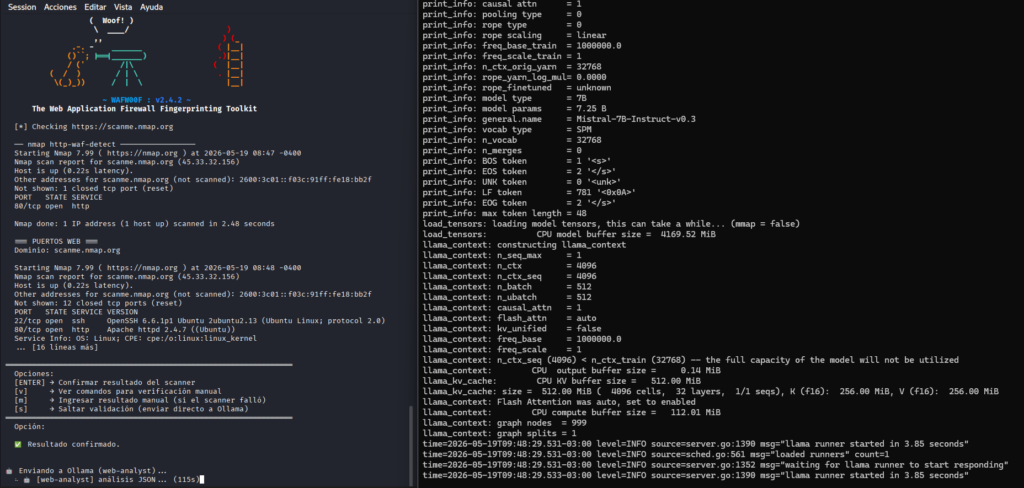Click 'LF token = 781' line in right terminal
1024x488 pixels.
528,193
